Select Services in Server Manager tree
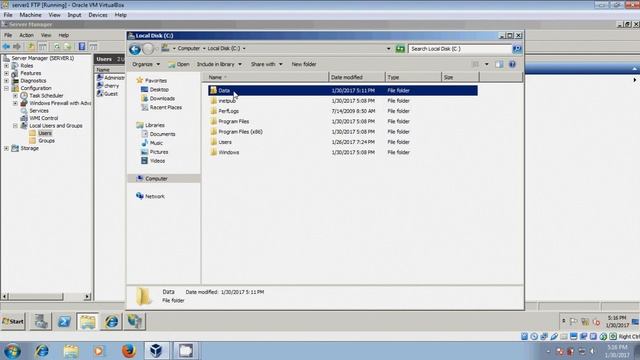 pos(39,111)
